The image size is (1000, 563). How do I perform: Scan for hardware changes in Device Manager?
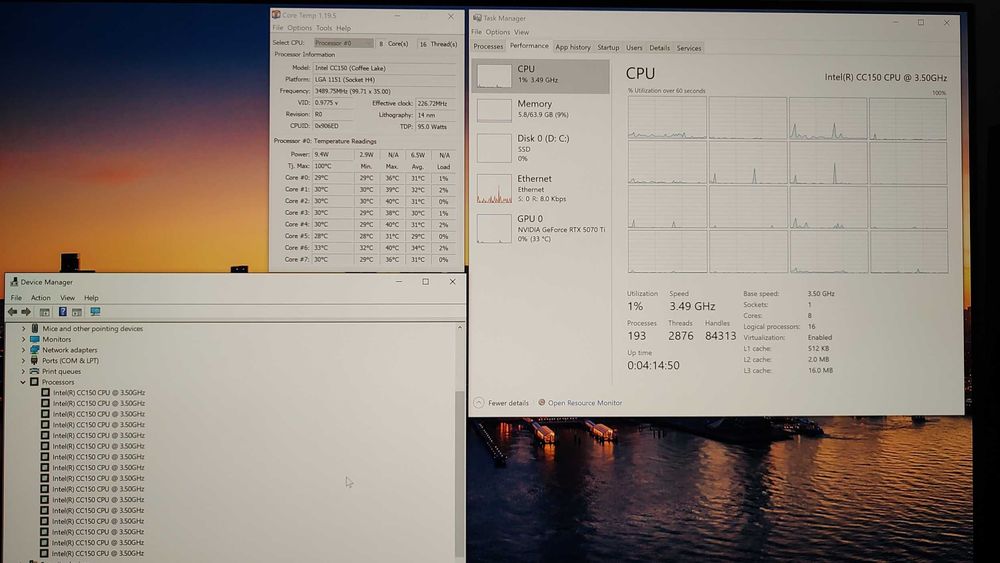(x=95, y=312)
